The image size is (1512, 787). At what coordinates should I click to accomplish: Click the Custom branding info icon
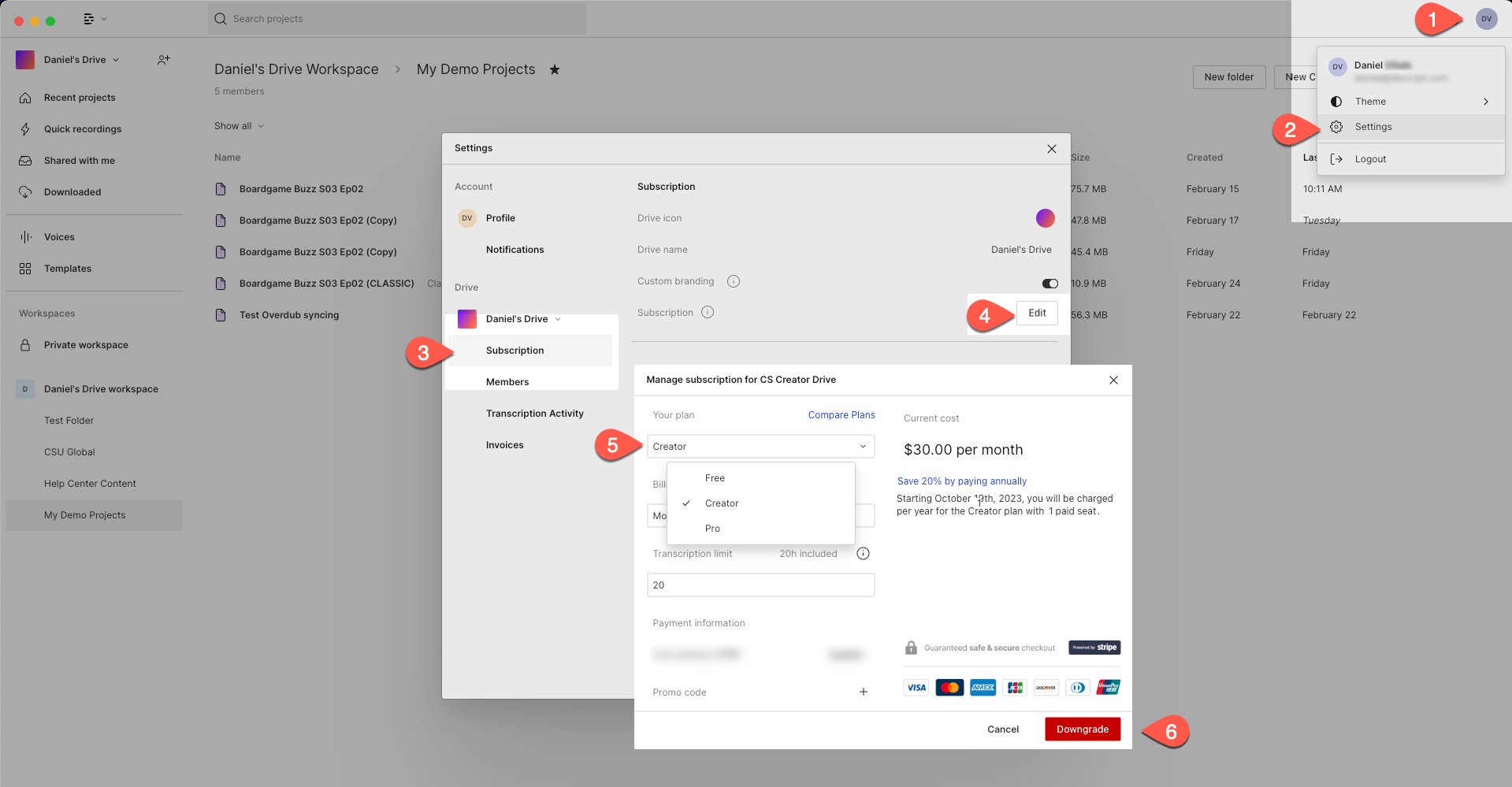[x=734, y=281]
